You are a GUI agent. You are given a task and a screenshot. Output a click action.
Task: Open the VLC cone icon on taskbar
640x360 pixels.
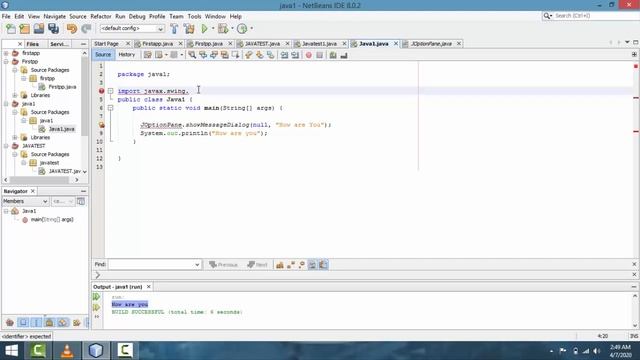coord(67,351)
